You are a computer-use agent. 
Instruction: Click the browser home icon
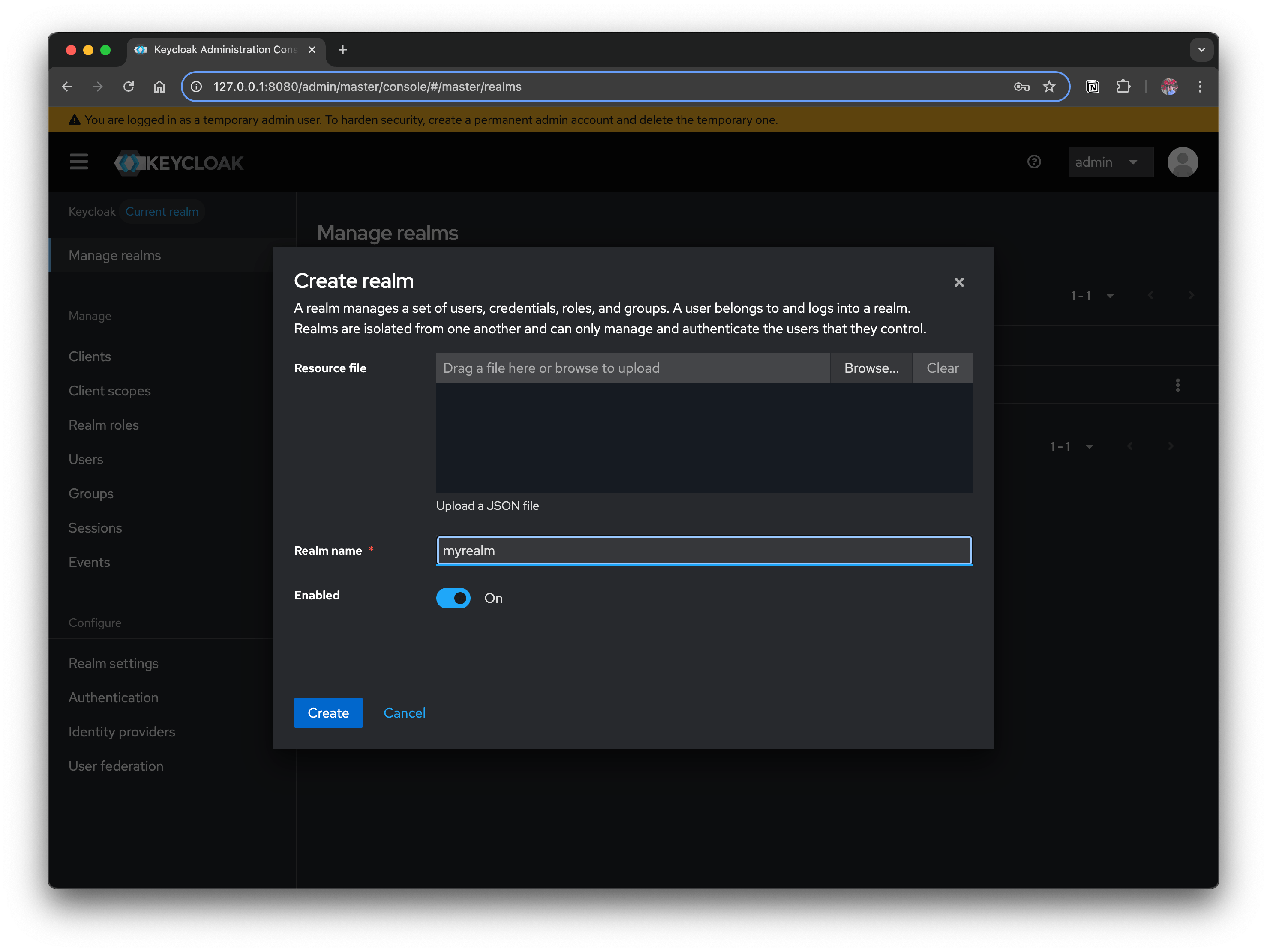tap(159, 87)
